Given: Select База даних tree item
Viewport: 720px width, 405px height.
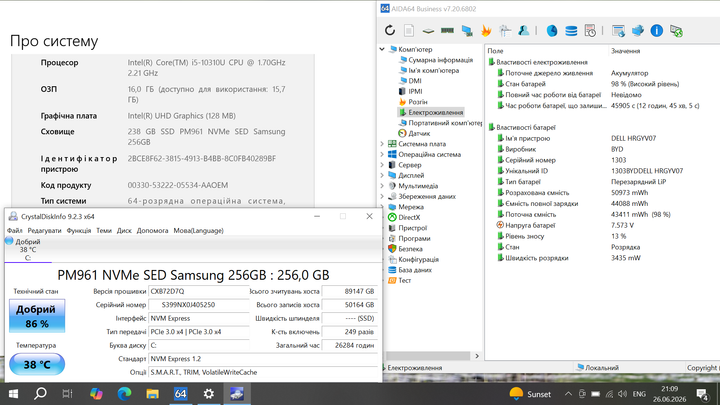Looking at the screenshot, I should pyautogui.click(x=415, y=270).
